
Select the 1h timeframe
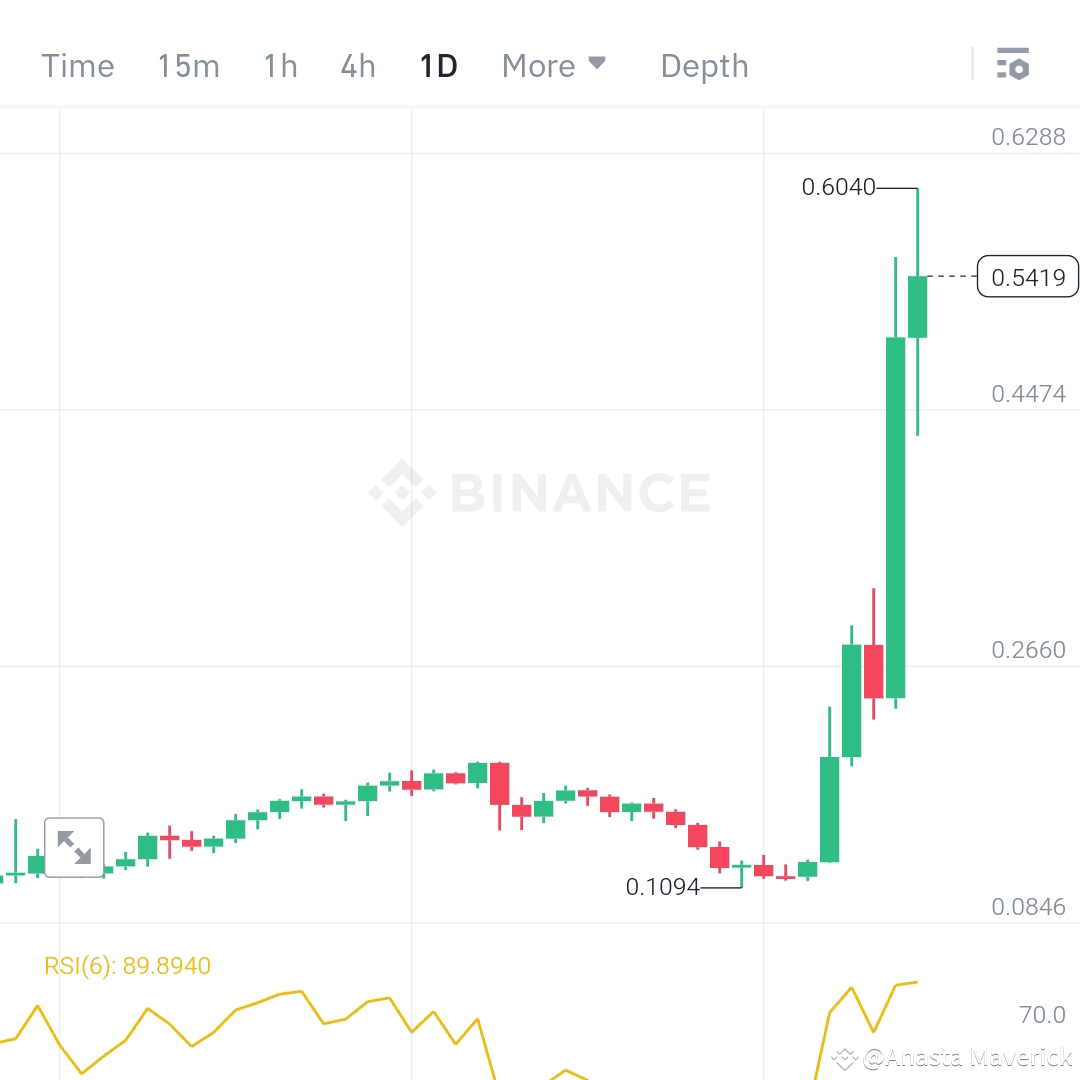pos(279,65)
